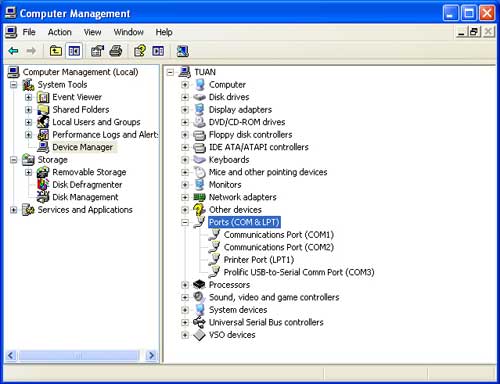The width and height of the screenshot is (500, 384).
Task: Click the Shared Folders icon
Action: click(43, 110)
